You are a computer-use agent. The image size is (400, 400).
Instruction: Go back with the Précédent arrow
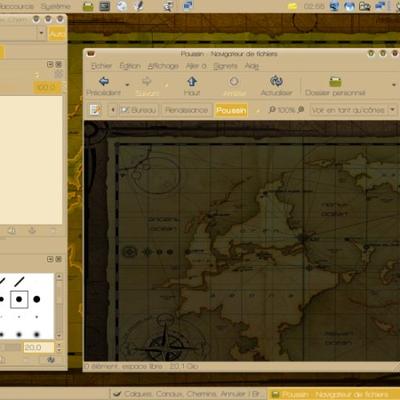104,86
